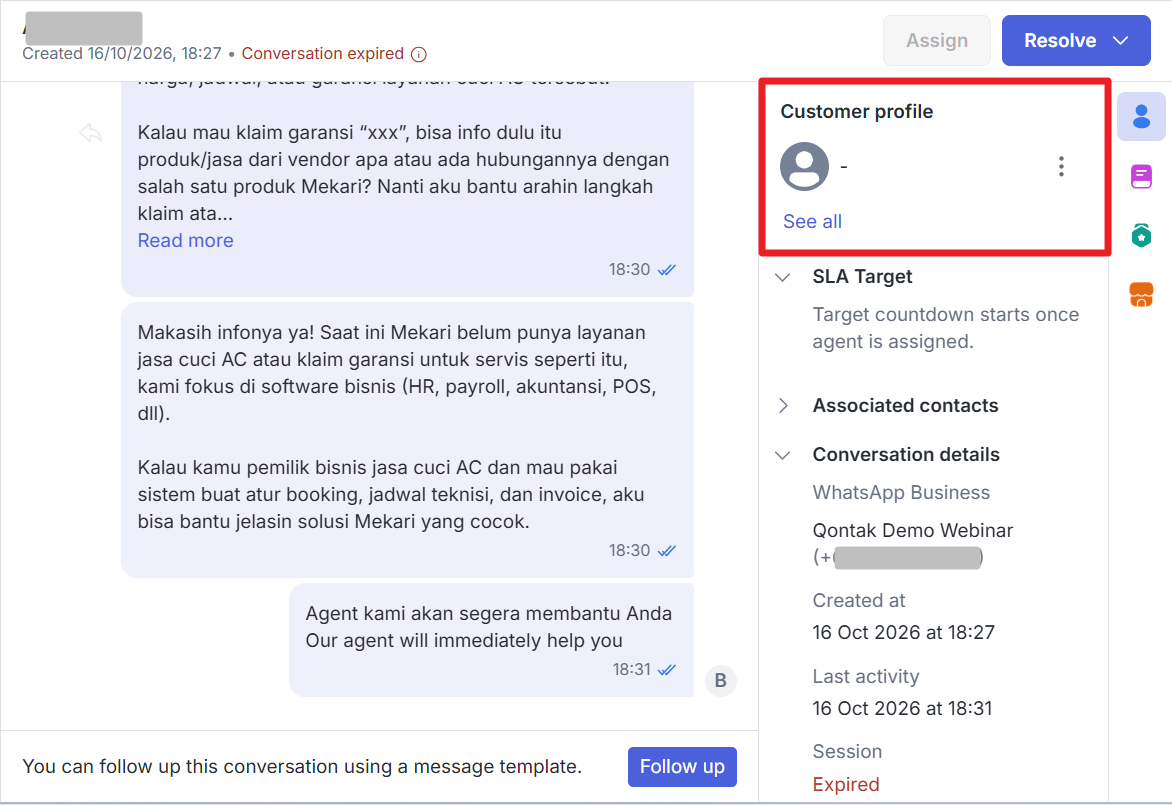
Task: Click See all in Customer profile
Action: coord(812,222)
